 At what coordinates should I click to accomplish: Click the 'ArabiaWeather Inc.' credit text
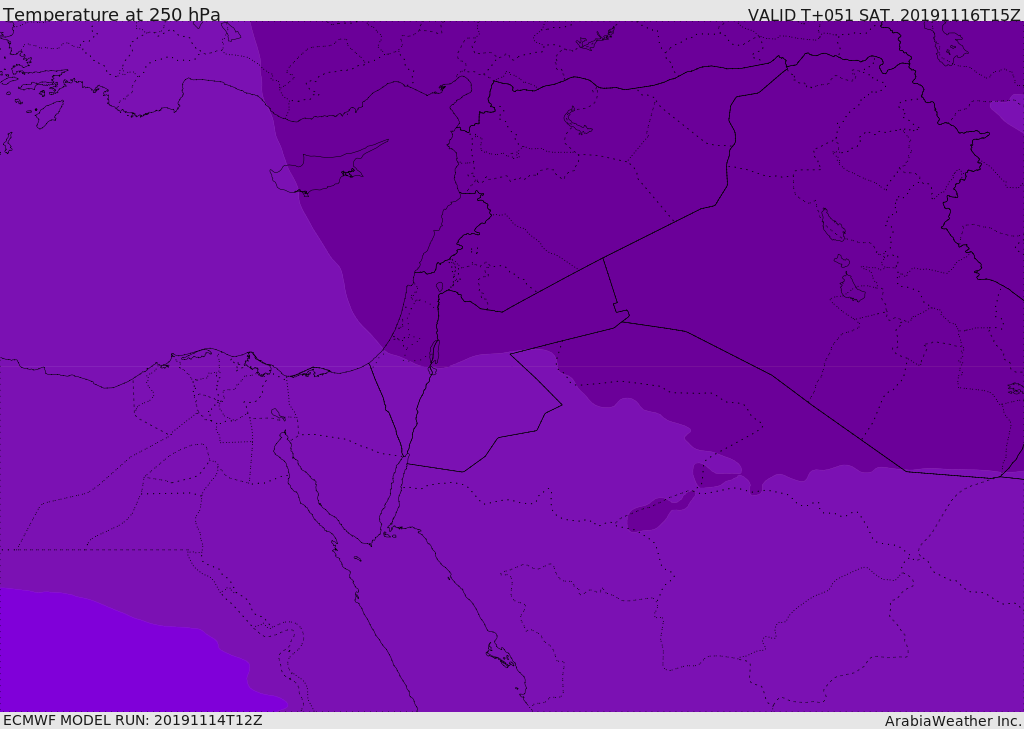[x=953, y=721]
